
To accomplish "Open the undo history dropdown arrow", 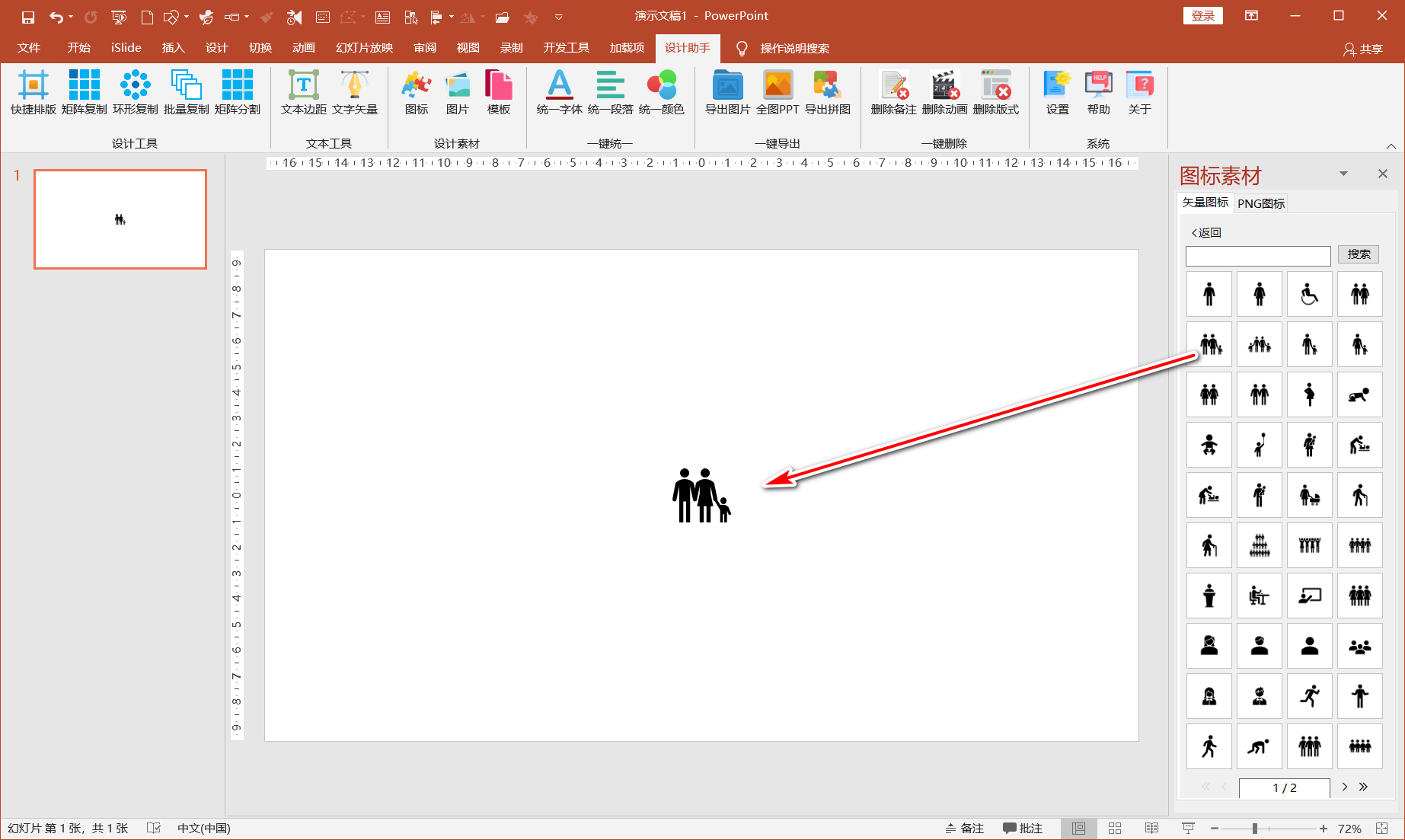I will tap(71, 17).
